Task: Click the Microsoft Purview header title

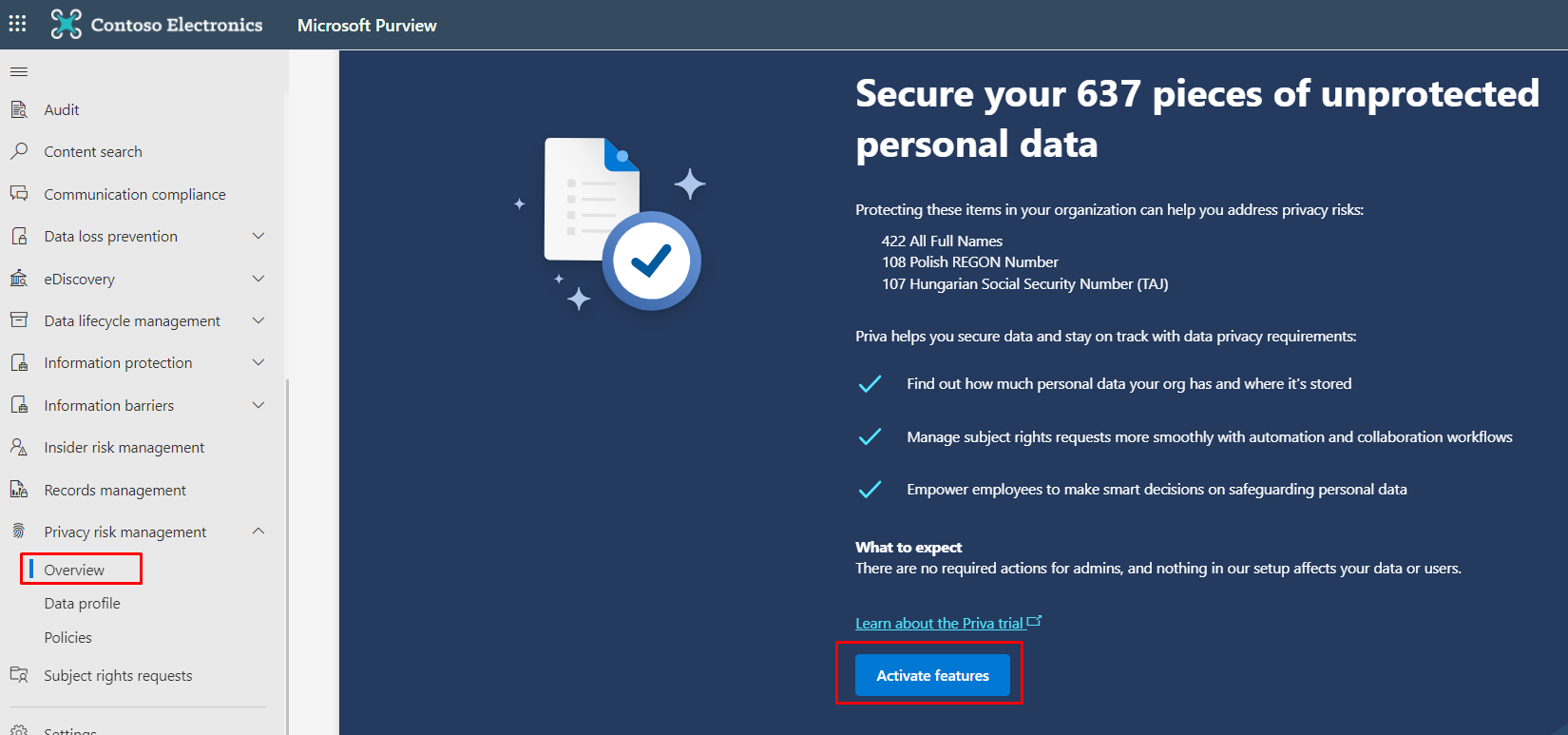Action: [x=367, y=26]
